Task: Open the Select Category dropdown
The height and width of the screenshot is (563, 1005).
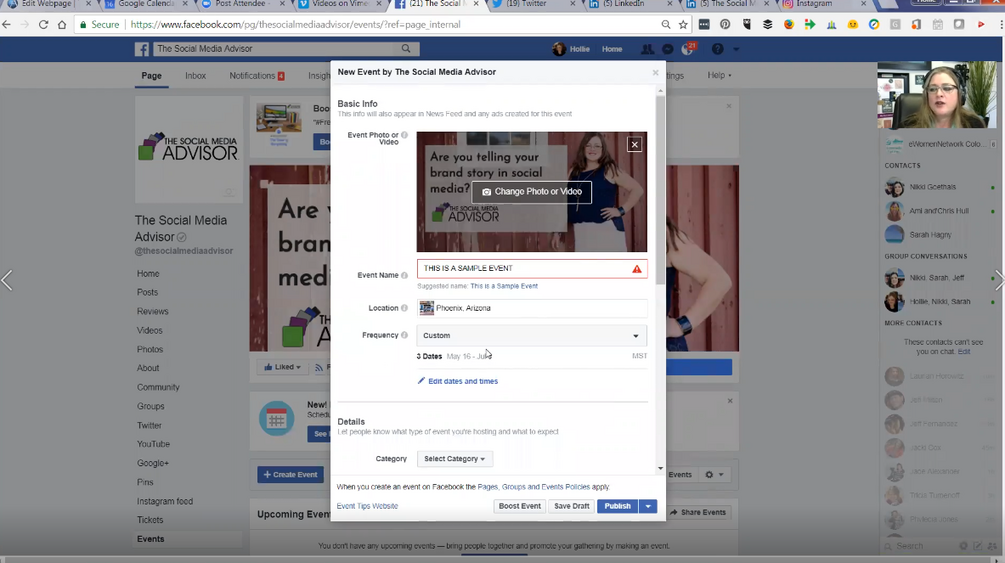Action: point(454,458)
